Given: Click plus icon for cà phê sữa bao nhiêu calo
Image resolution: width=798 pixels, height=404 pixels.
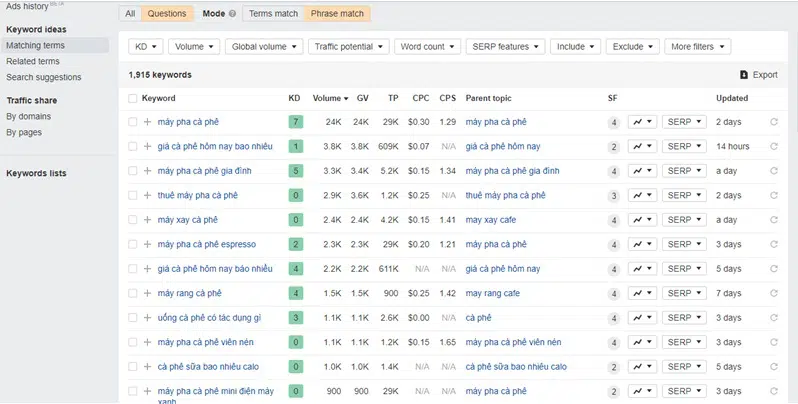Looking at the screenshot, I should click(x=148, y=367).
